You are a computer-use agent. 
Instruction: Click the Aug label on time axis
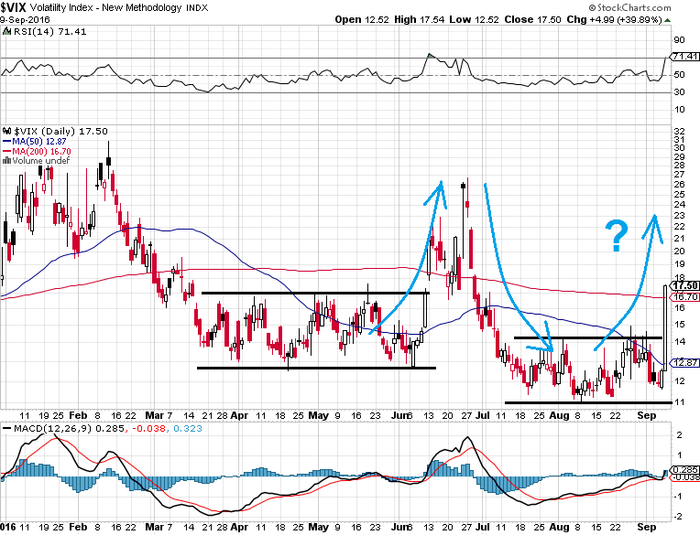pyautogui.click(x=559, y=416)
